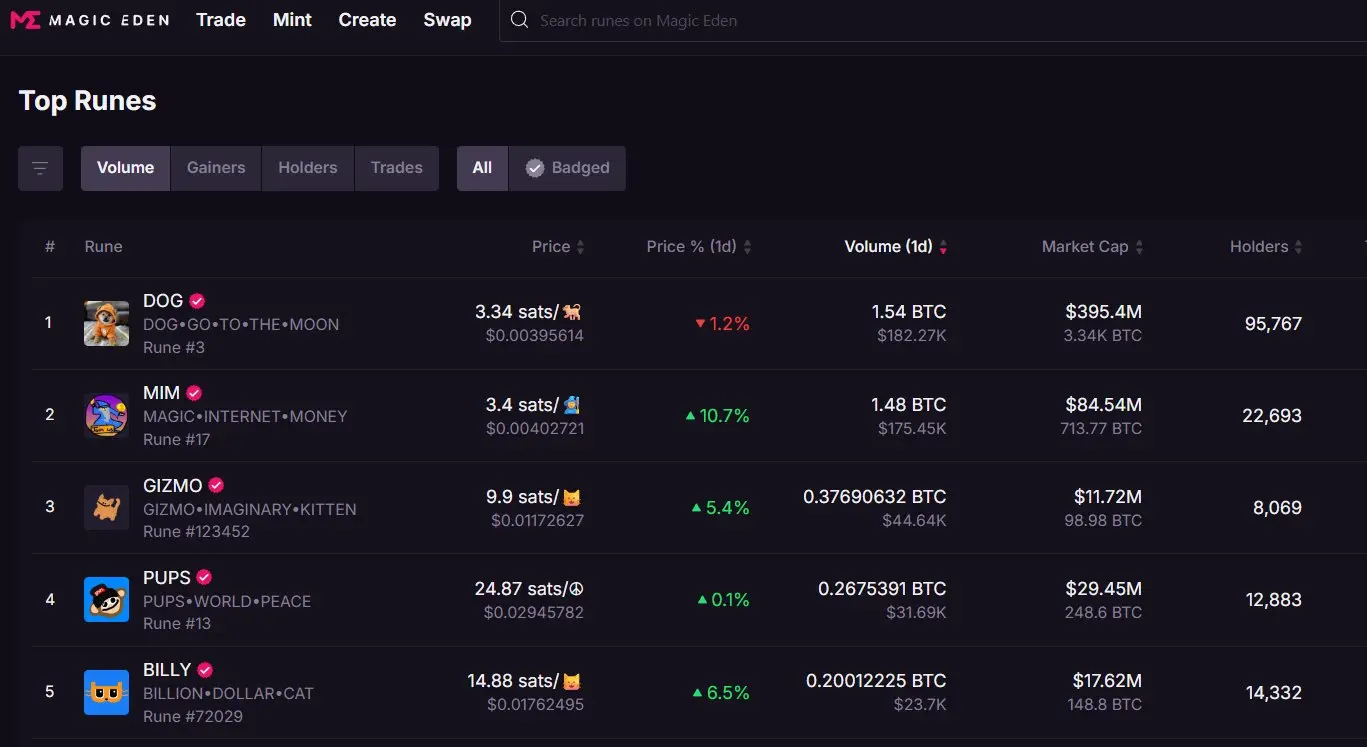Click verified badge next to PUPS
The image size is (1367, 747).
[x=204, y=577]
